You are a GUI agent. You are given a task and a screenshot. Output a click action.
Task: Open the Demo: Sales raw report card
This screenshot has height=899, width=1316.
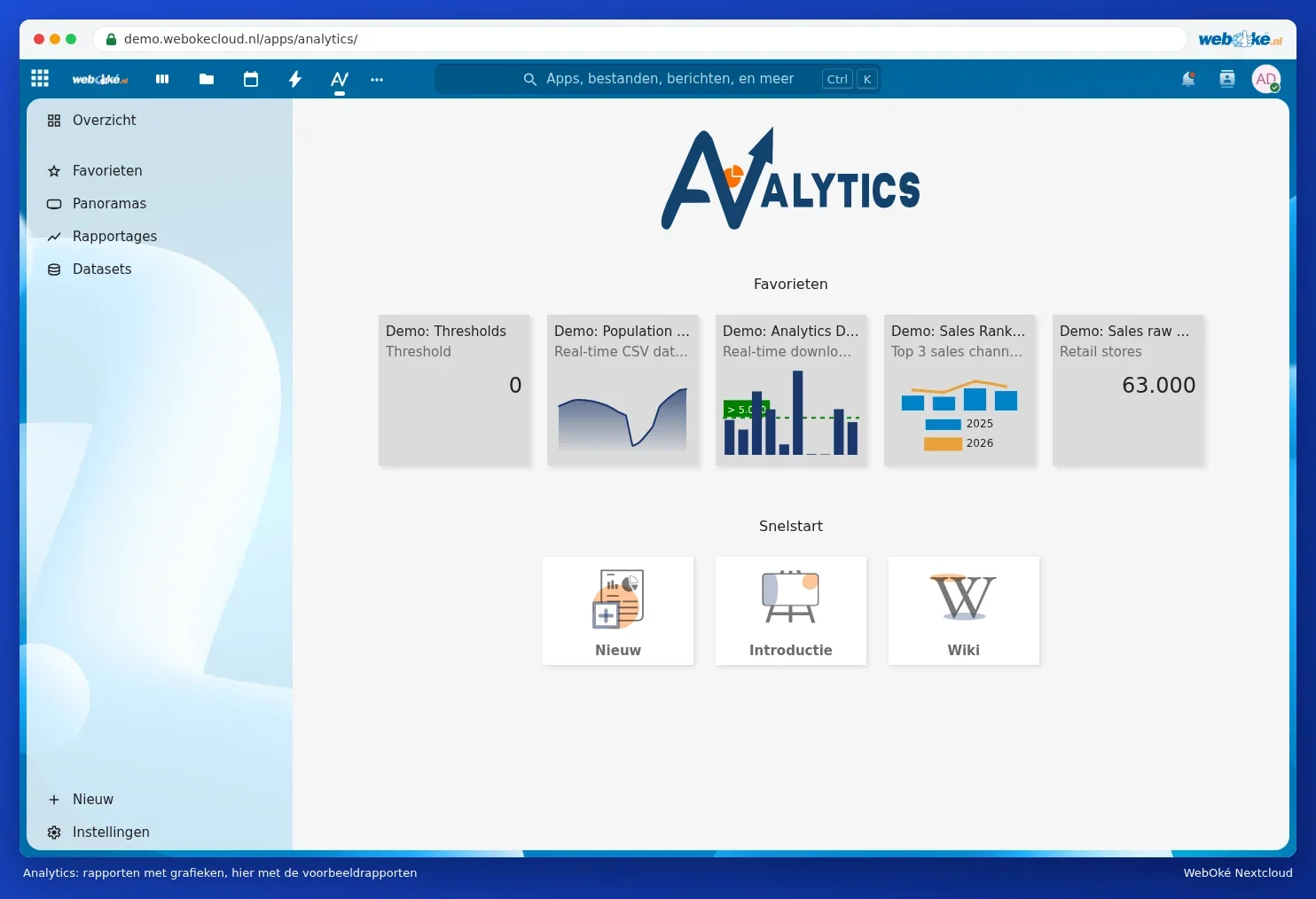(x=1128, y=390)
